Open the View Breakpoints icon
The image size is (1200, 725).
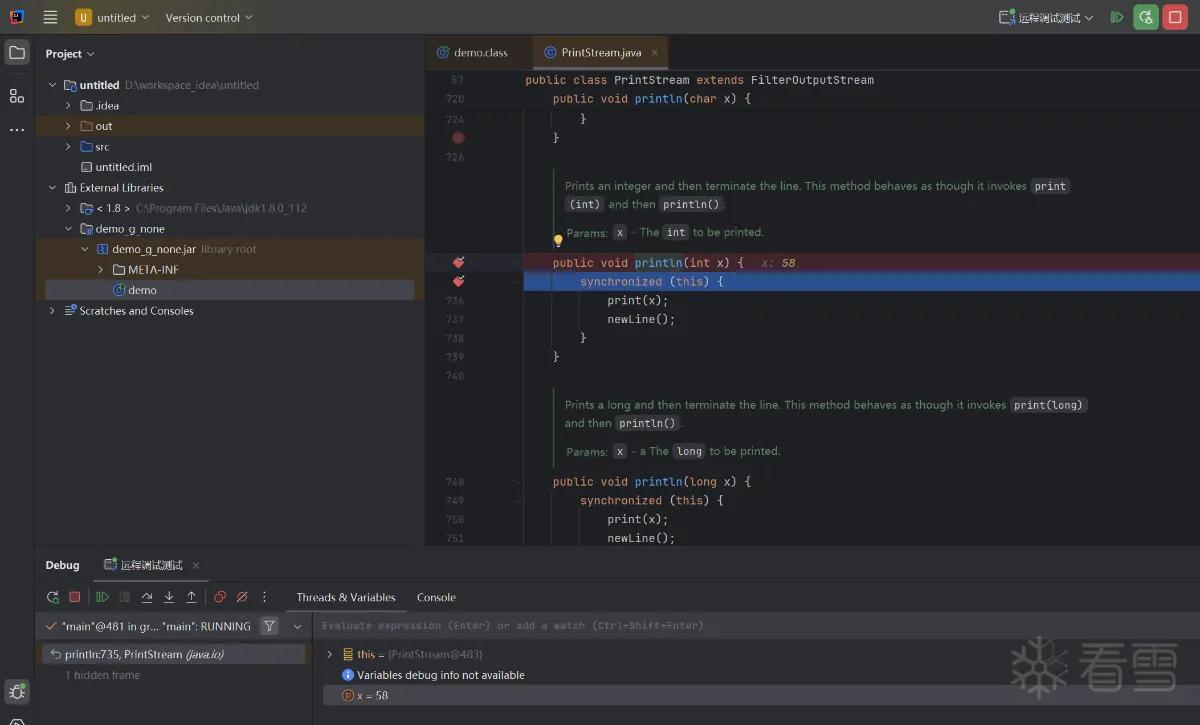(x=220, y=597)
